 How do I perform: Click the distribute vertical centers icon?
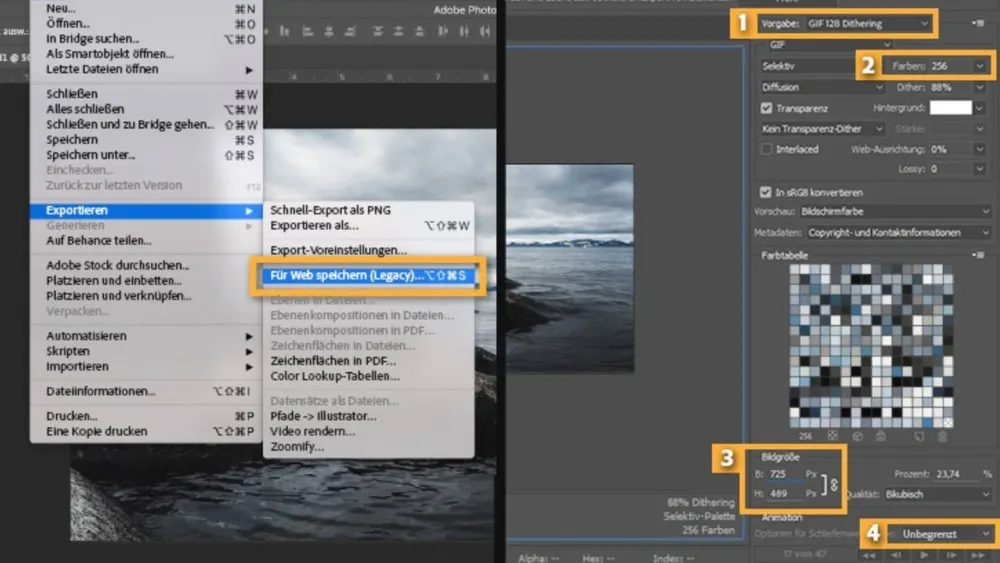tap(399, 31)
